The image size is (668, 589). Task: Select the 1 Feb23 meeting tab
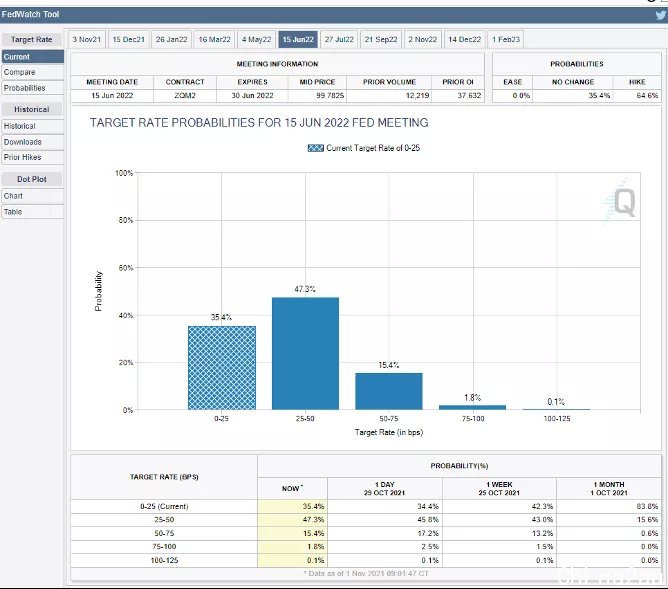[506, 40]
